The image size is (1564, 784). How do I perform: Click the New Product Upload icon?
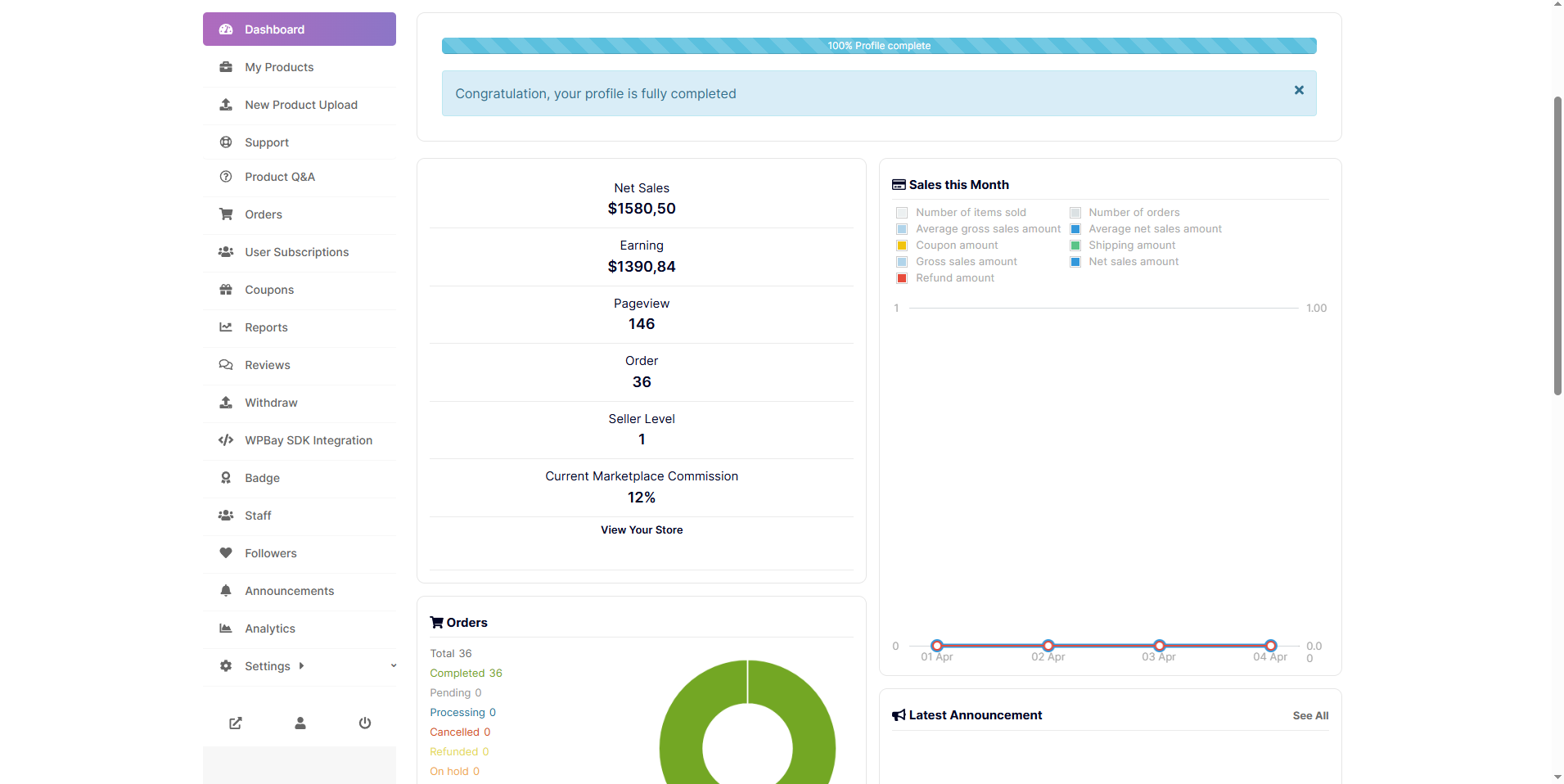pyautogui.click(x=226, y=105)
